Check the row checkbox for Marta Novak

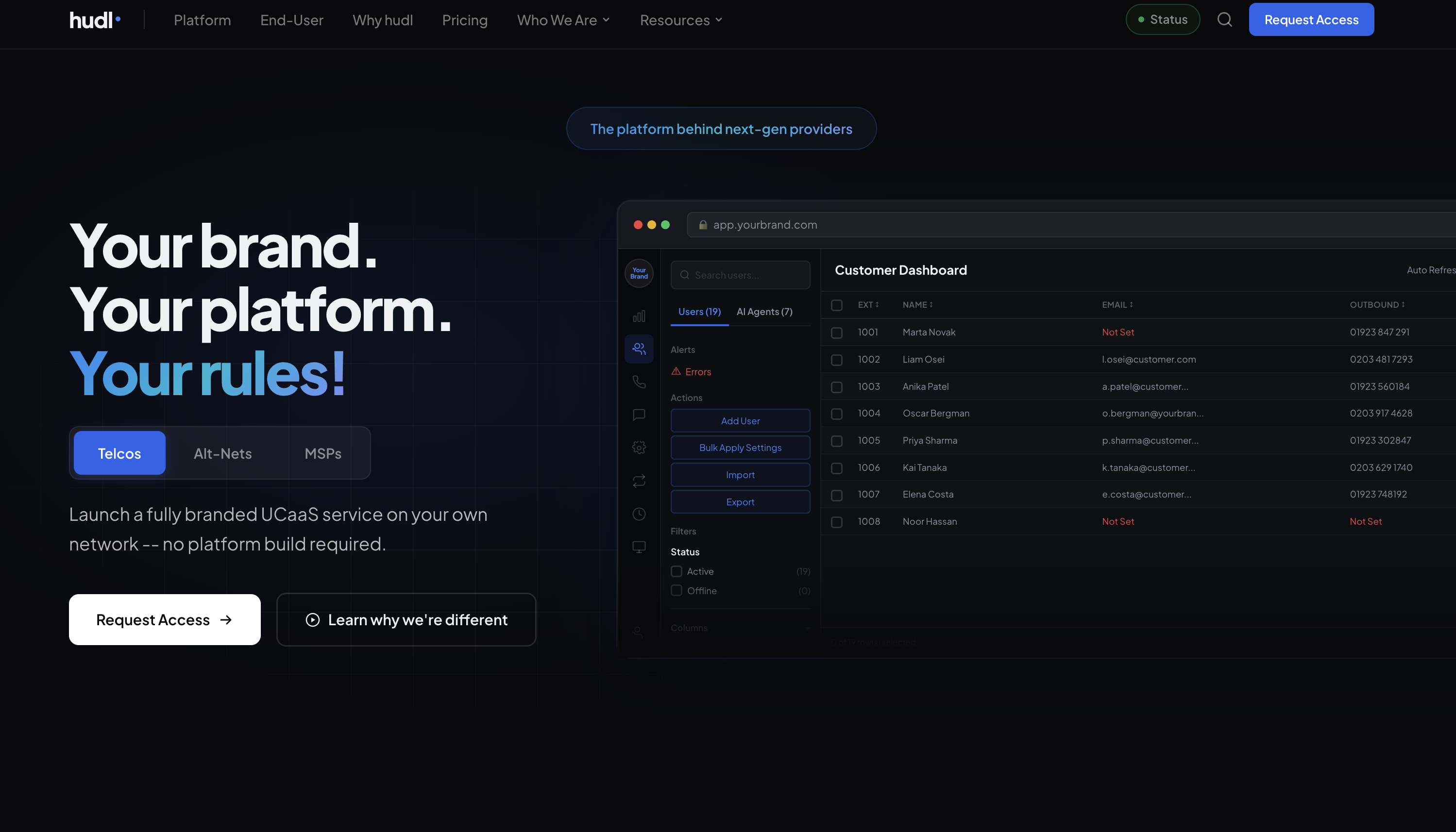click(x=836, y=333)
